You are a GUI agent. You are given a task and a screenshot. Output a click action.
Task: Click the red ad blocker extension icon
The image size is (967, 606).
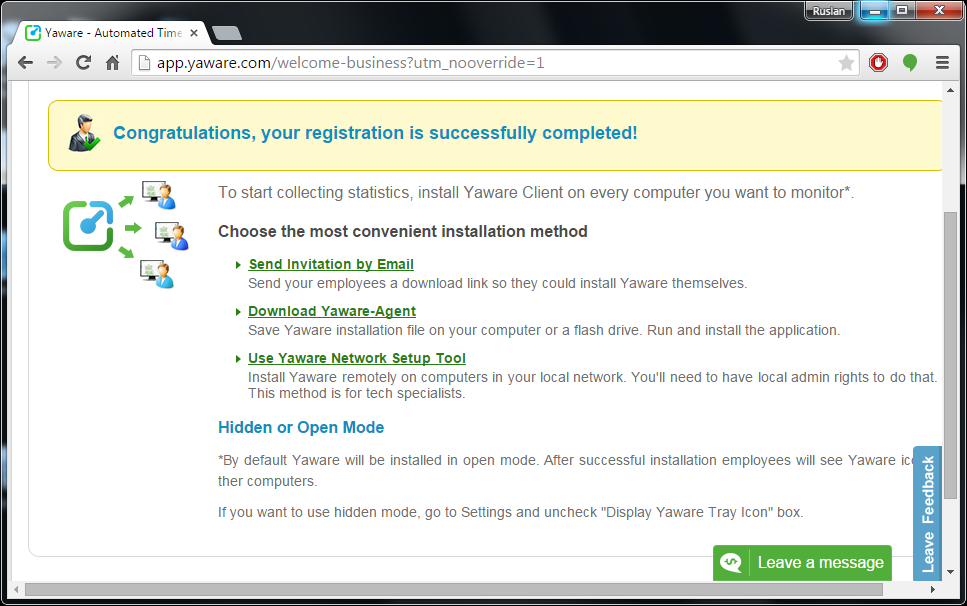tap(878, 63)
